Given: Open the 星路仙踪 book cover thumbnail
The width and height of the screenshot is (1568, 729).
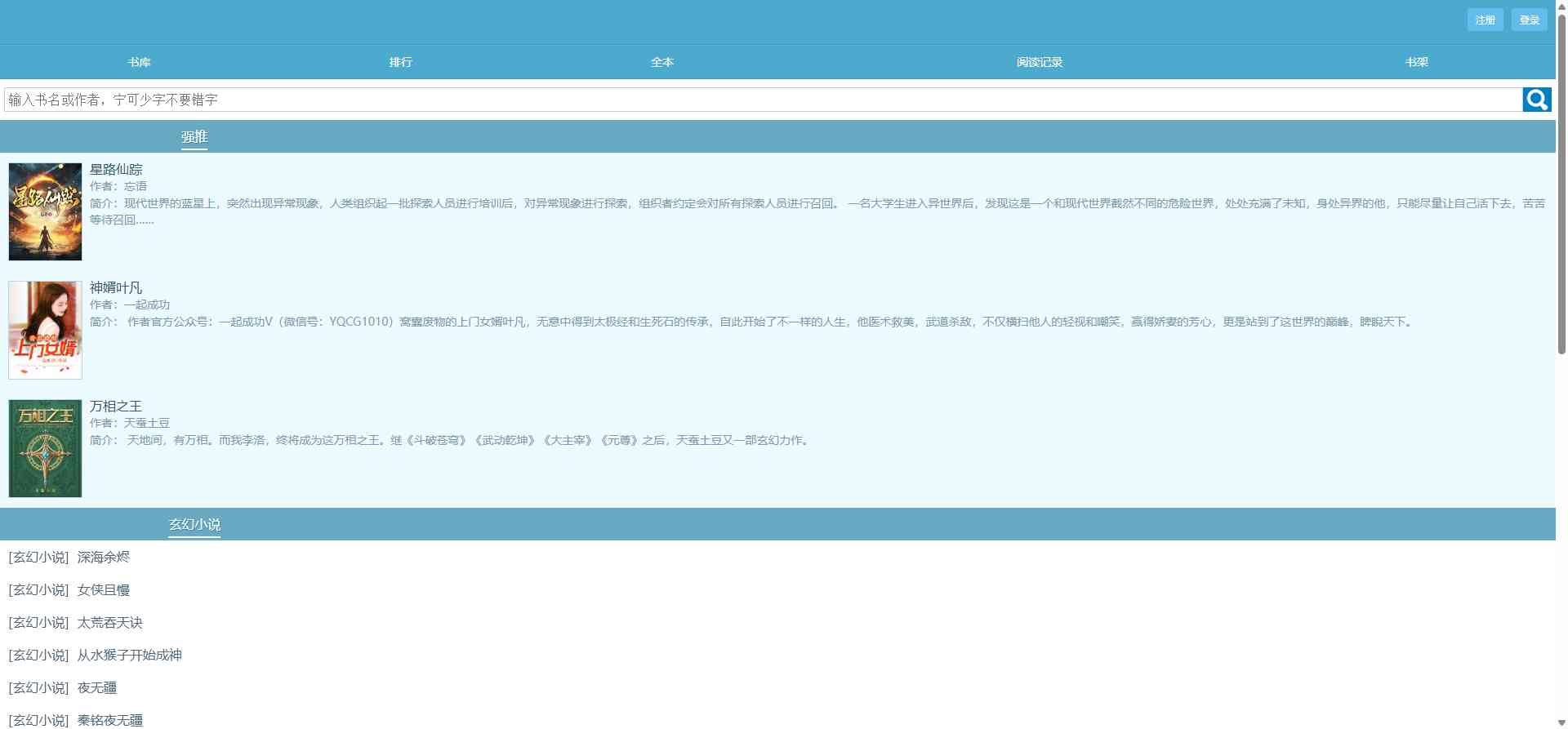Looking at the screenshot, I should 45,211.
